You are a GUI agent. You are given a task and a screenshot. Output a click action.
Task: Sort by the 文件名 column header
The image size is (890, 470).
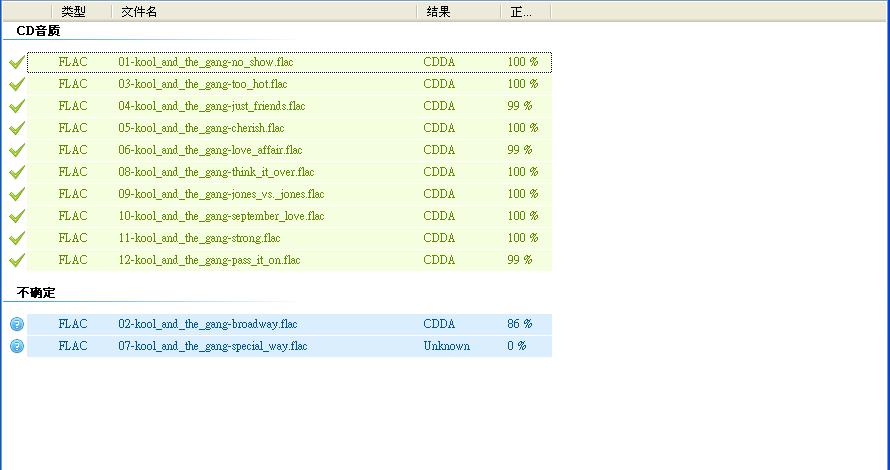point(264,12)
